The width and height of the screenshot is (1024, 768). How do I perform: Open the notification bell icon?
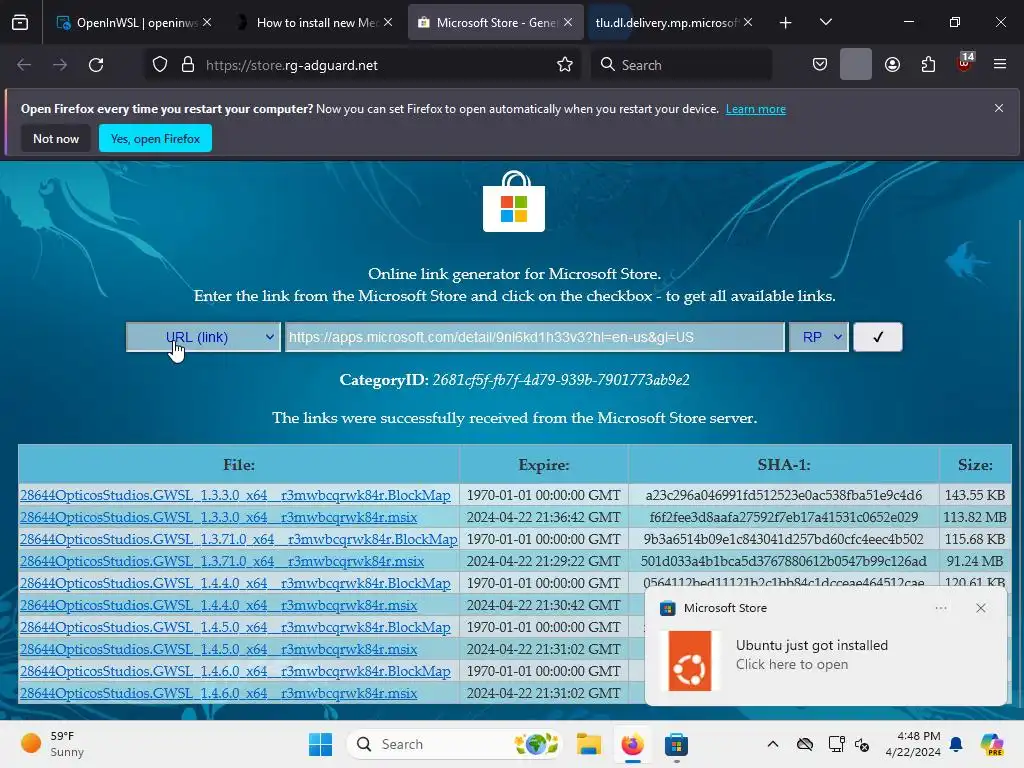956,744
